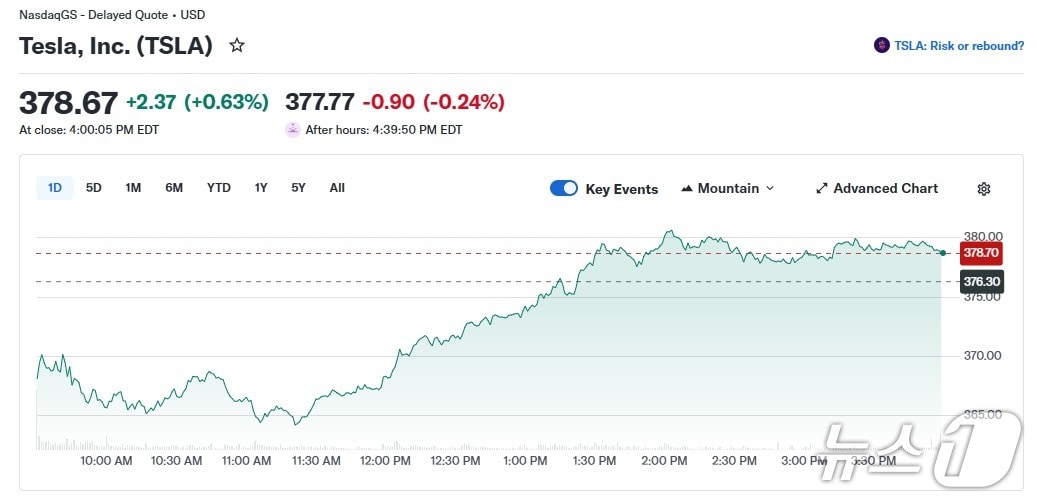Select the All time range
The height and width of the screenshot is (503, 1037).
click(337, 188)
